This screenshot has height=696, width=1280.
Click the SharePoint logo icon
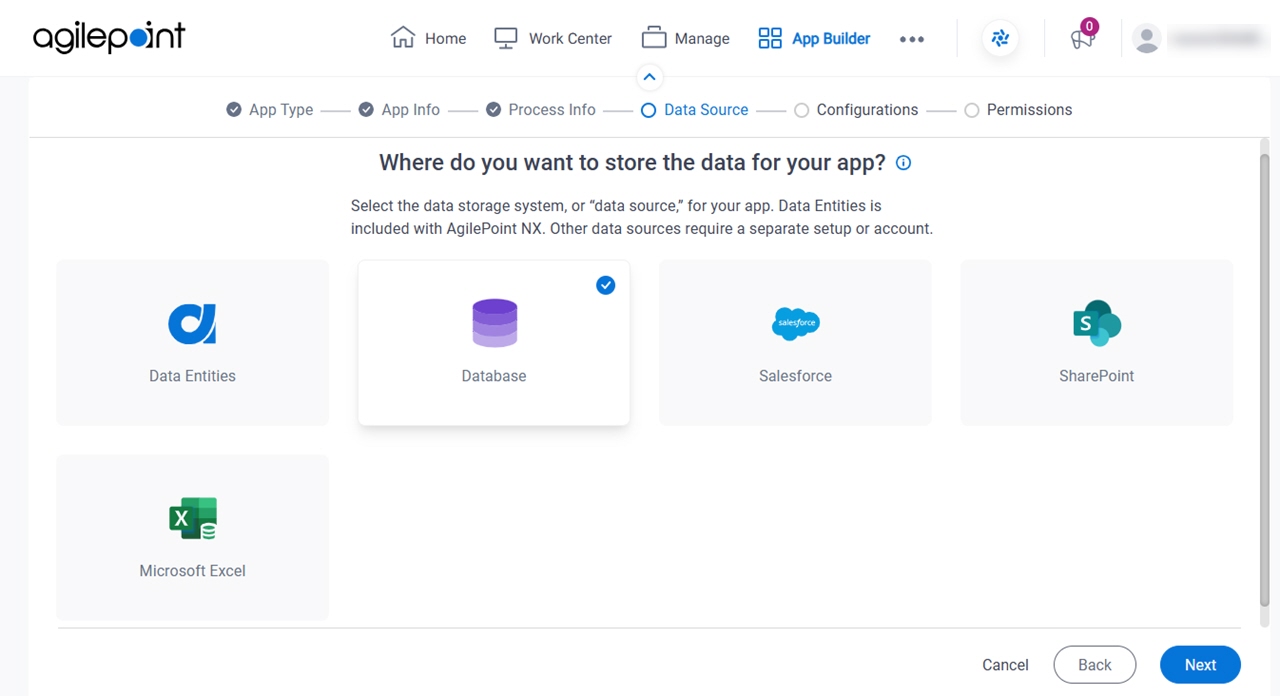[1097, 323]
